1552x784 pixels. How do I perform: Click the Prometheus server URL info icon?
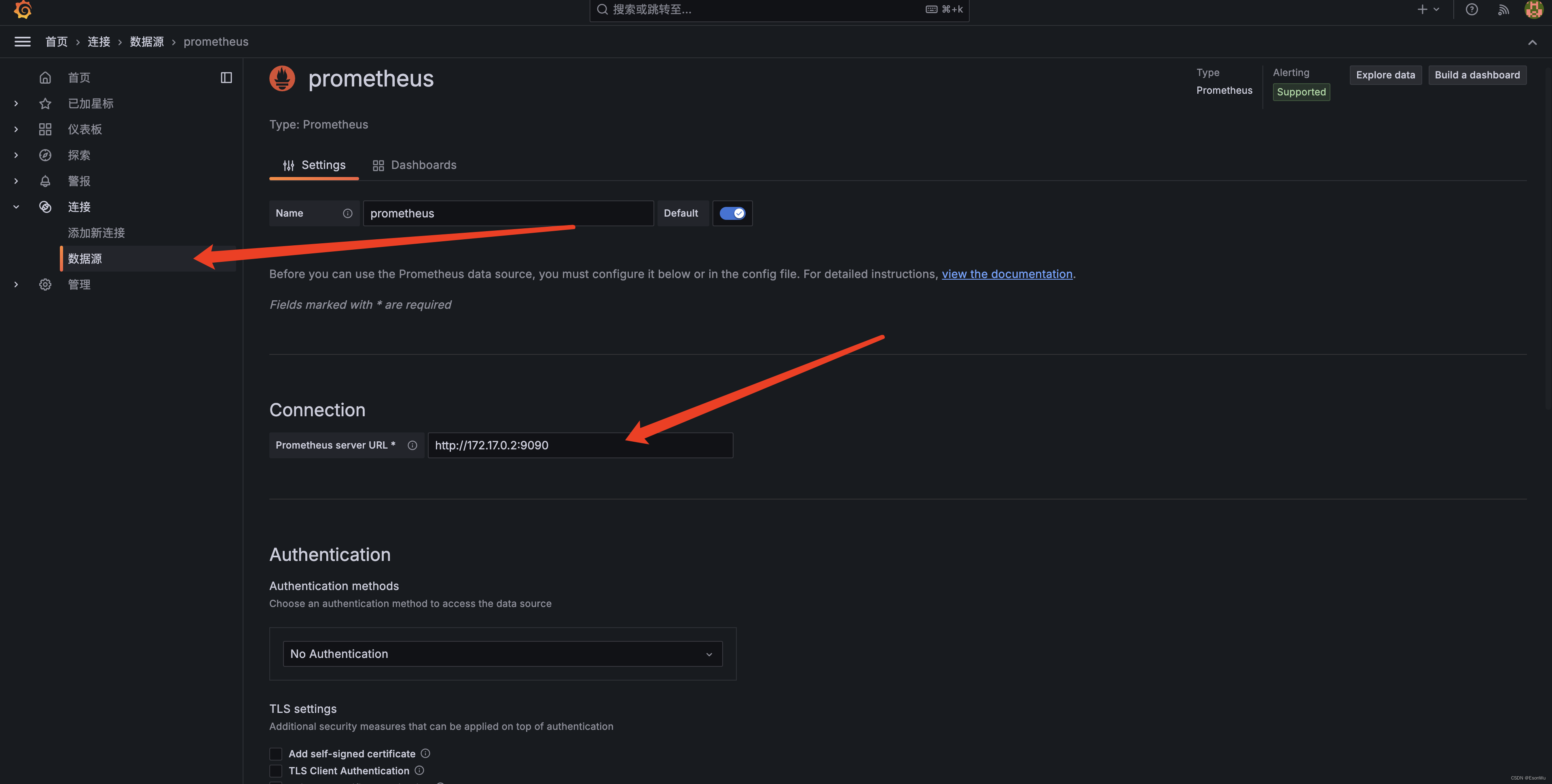412,446
